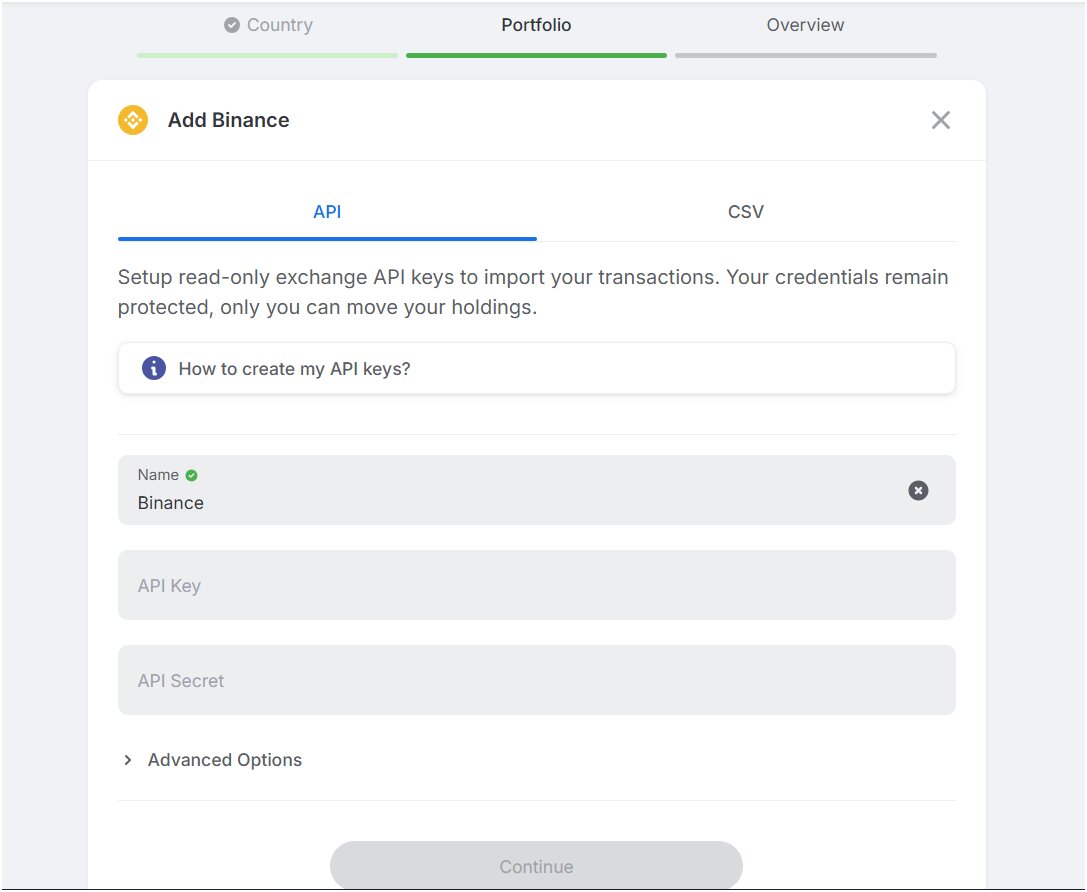
Task: Select the Portfolio step header
Action: 536,25
